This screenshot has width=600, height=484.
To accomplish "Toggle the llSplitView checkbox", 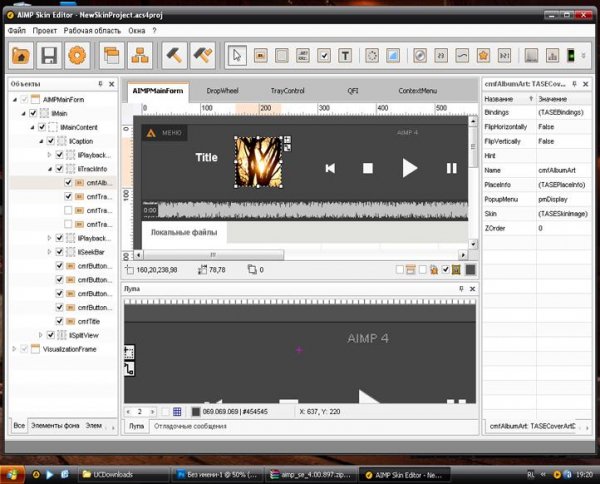I will pos(51,335).
